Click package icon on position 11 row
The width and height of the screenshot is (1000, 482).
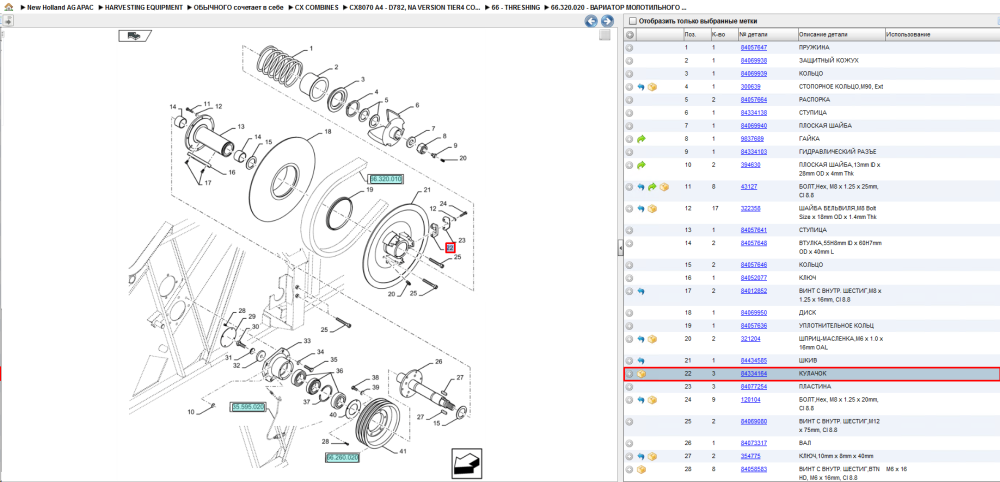(663, 187)
